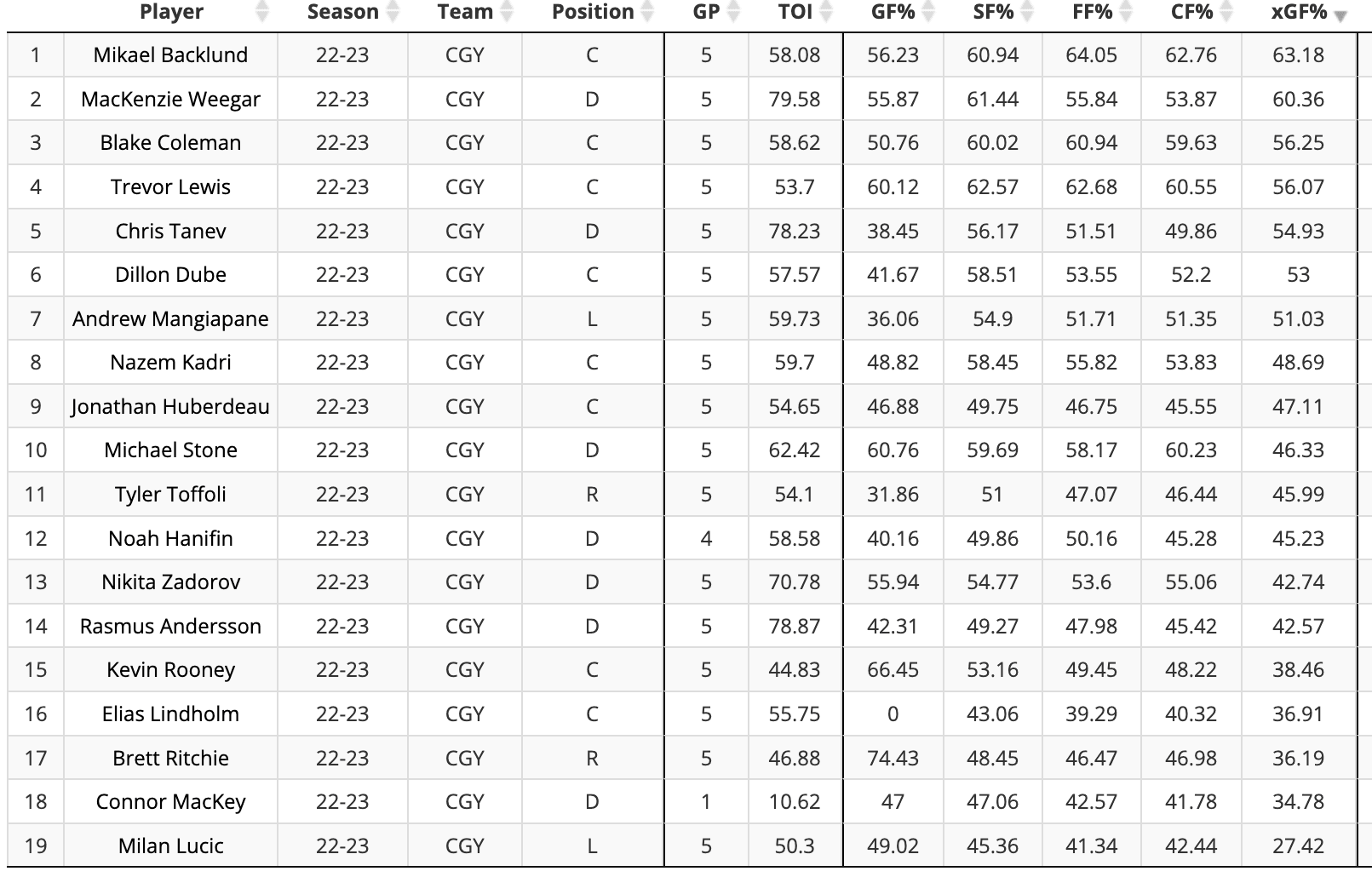Click sort arrows icon beside TOI header

point(826,12)
